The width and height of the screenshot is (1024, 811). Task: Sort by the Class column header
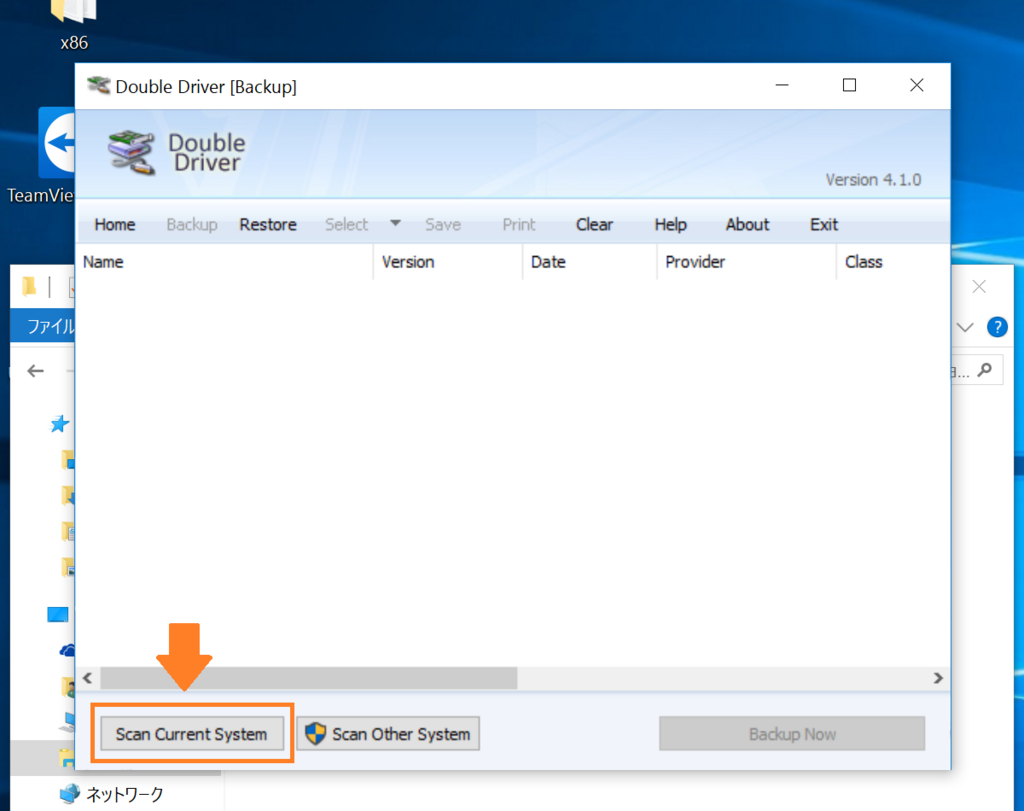(893, 262)
